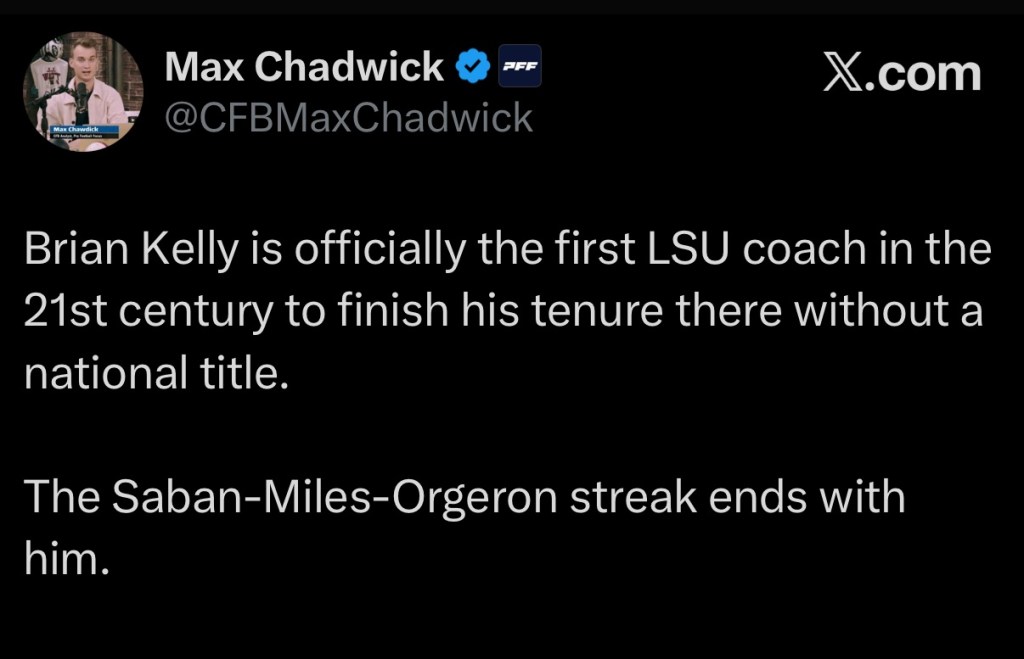Open the @CFBMaxChadwick handle
Viewport: 1024px width, 659px height.
point(347,118)
